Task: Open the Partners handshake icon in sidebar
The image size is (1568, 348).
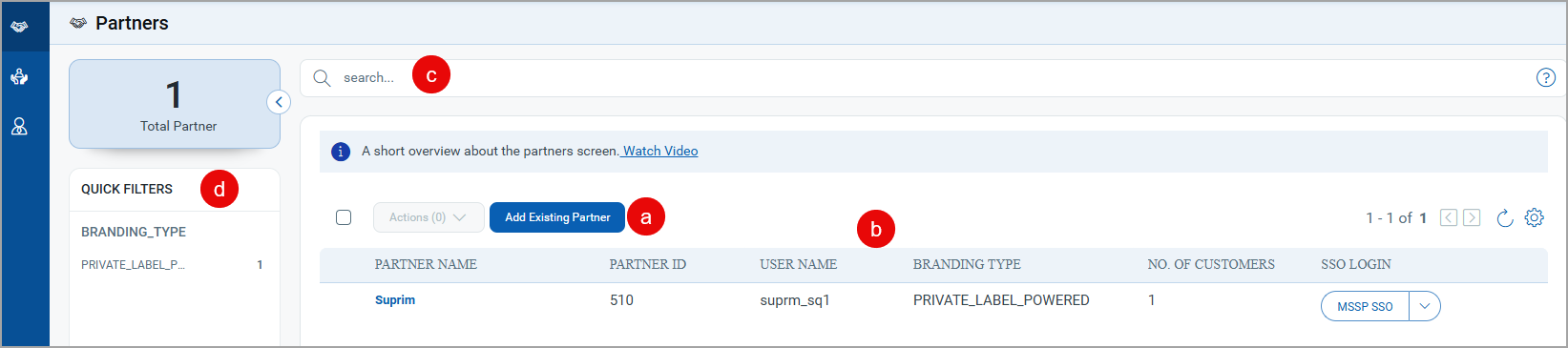Action: tap(19, 27)
